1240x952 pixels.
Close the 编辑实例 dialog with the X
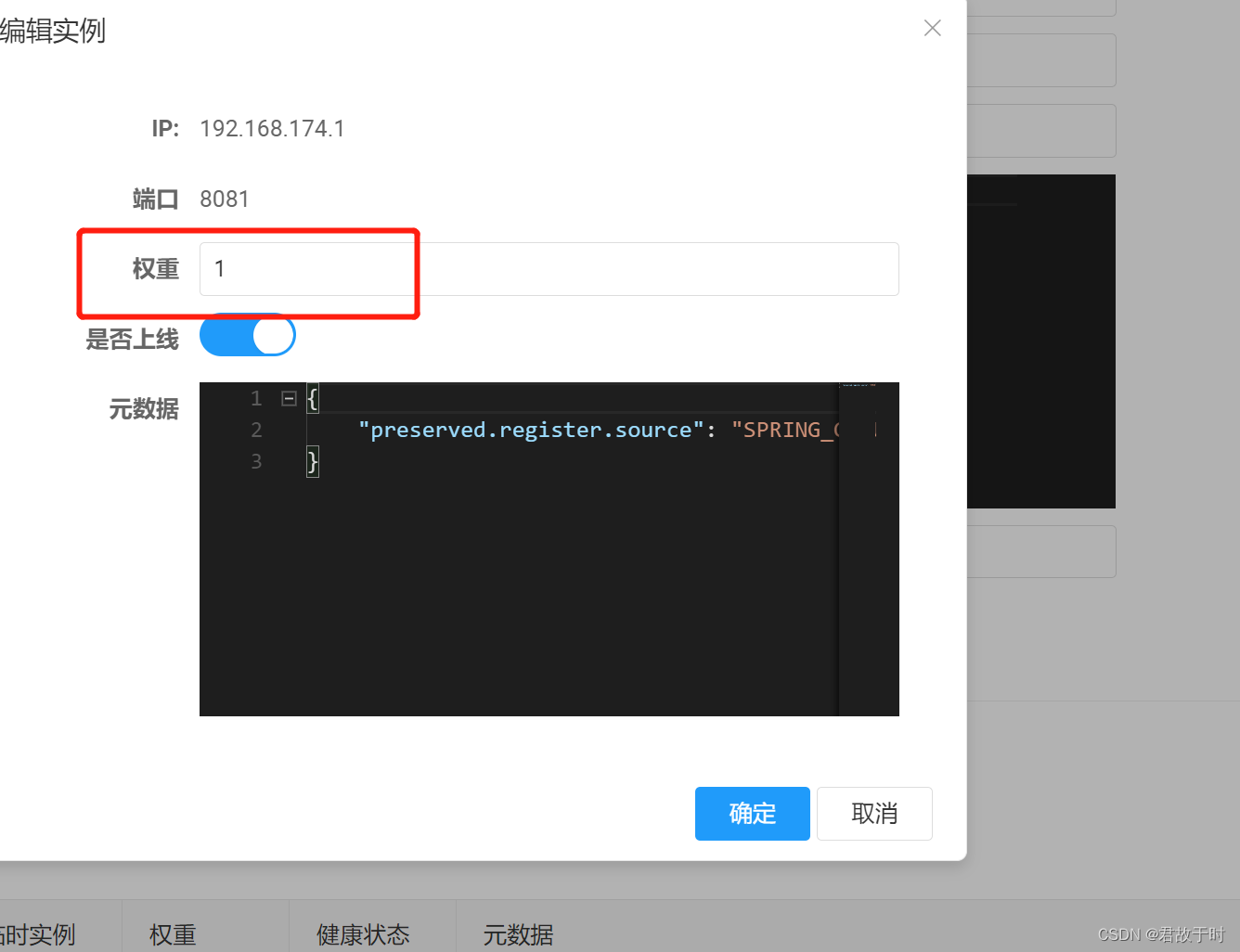pos(933,29)
